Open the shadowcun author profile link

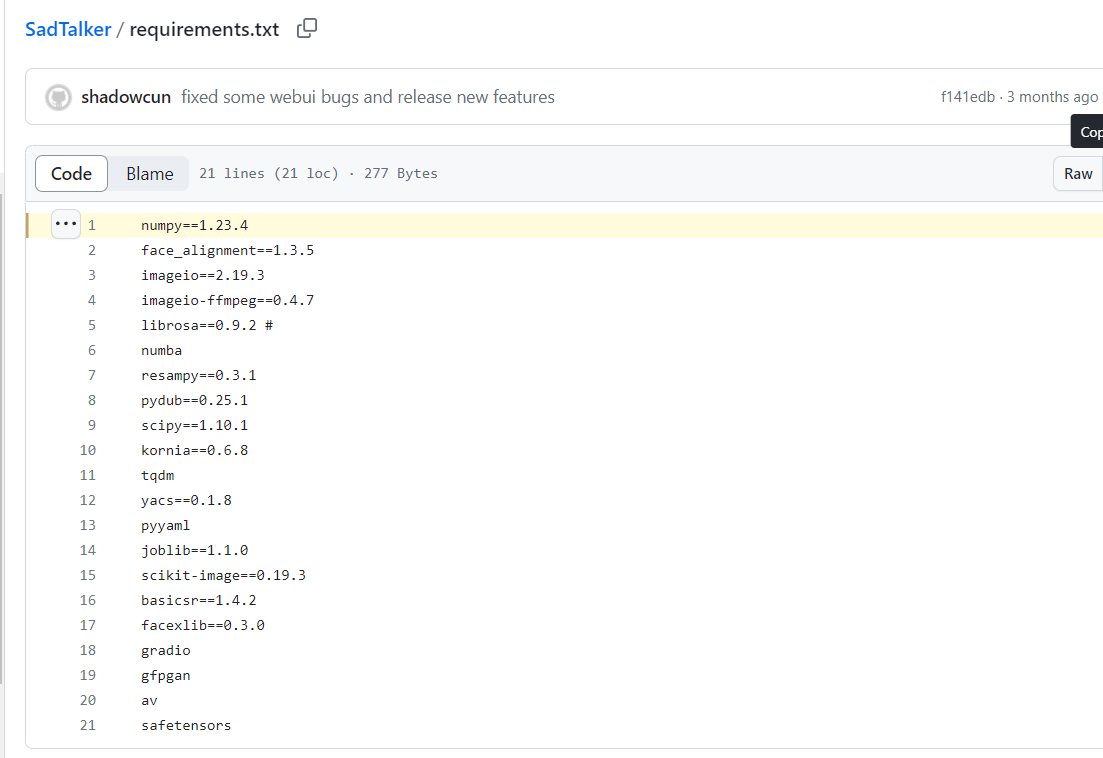coord(126,97)
